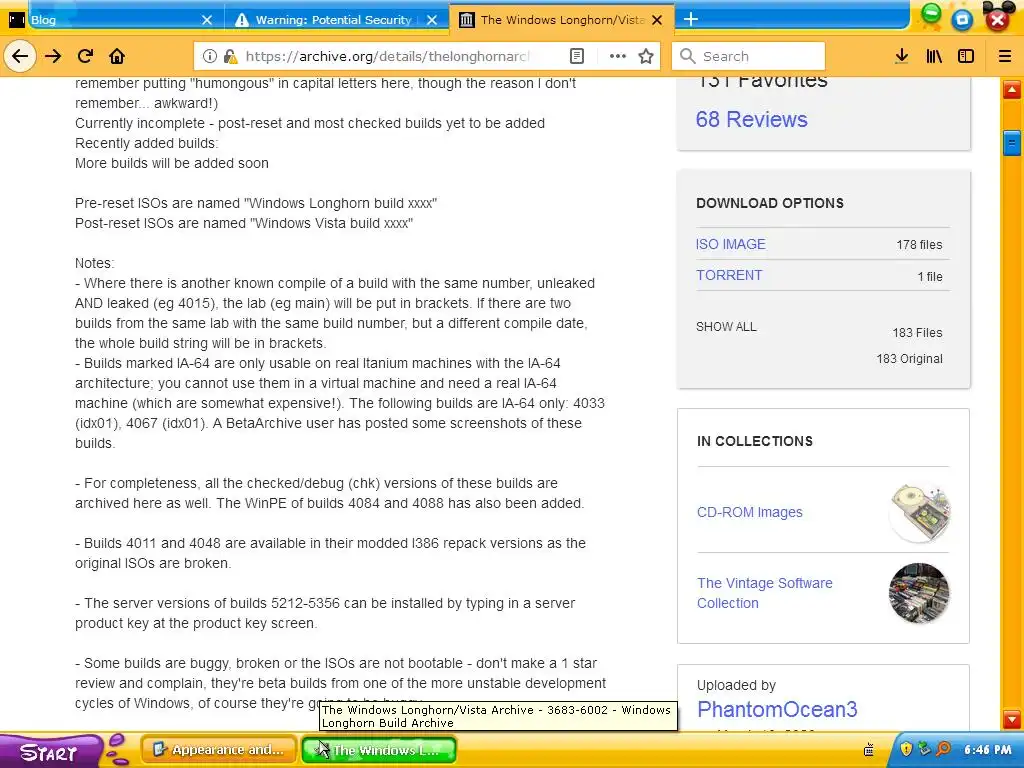Reload the current page
The height and width of the screenshot is (768, 1024).
tap(85, 56)
